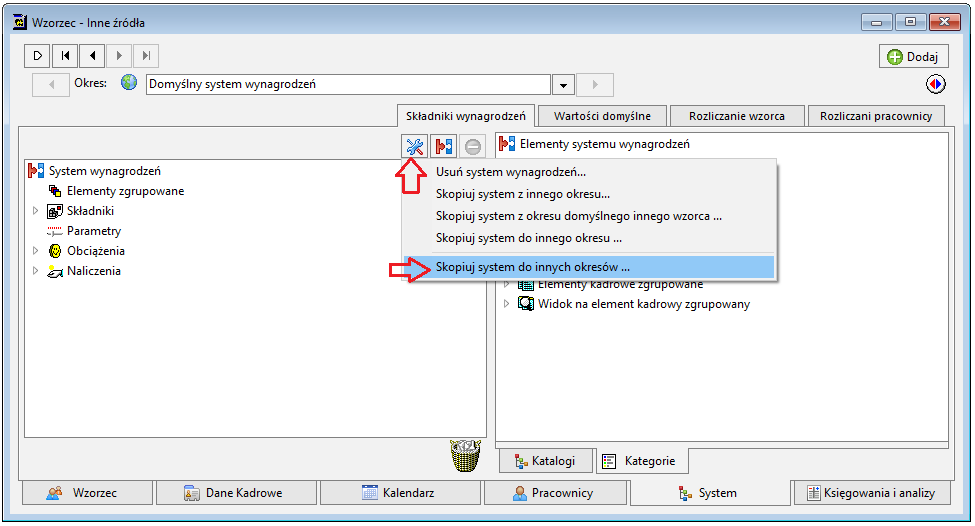Click Elementy systemu wynagrodzeń header text
This screenshot has width=975, height=526.
[605, 144]
